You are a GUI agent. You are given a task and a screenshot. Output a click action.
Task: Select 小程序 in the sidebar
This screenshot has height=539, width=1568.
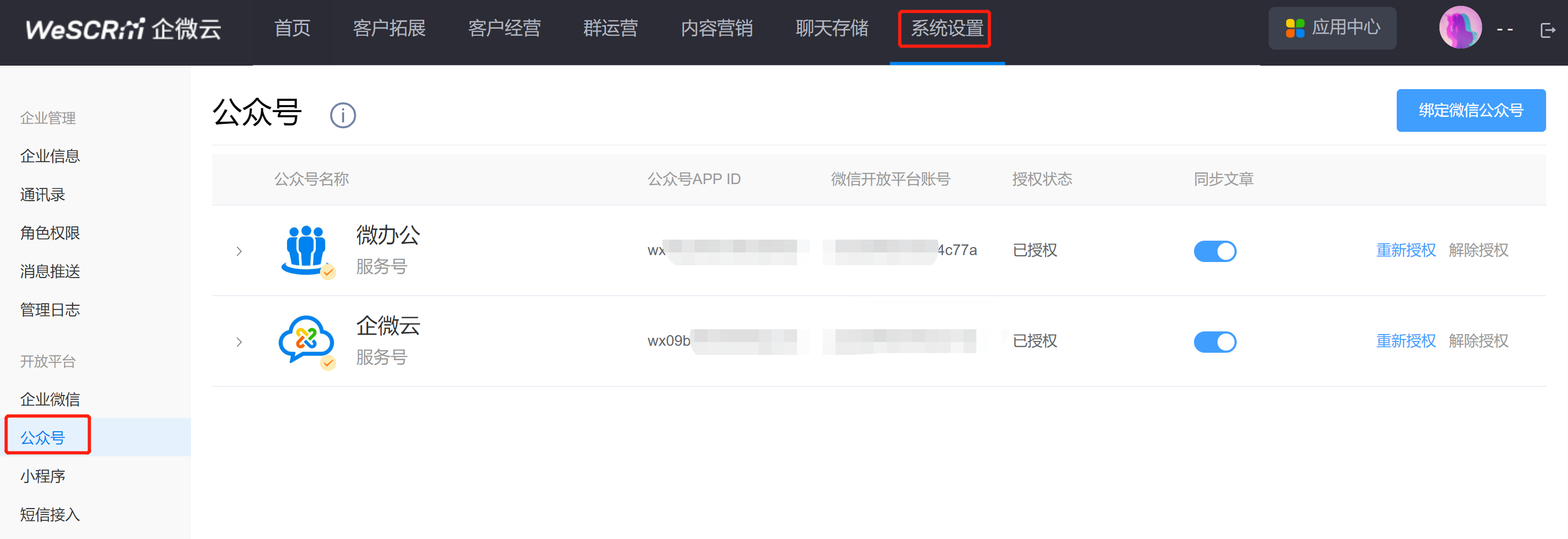tap(43, 475)
